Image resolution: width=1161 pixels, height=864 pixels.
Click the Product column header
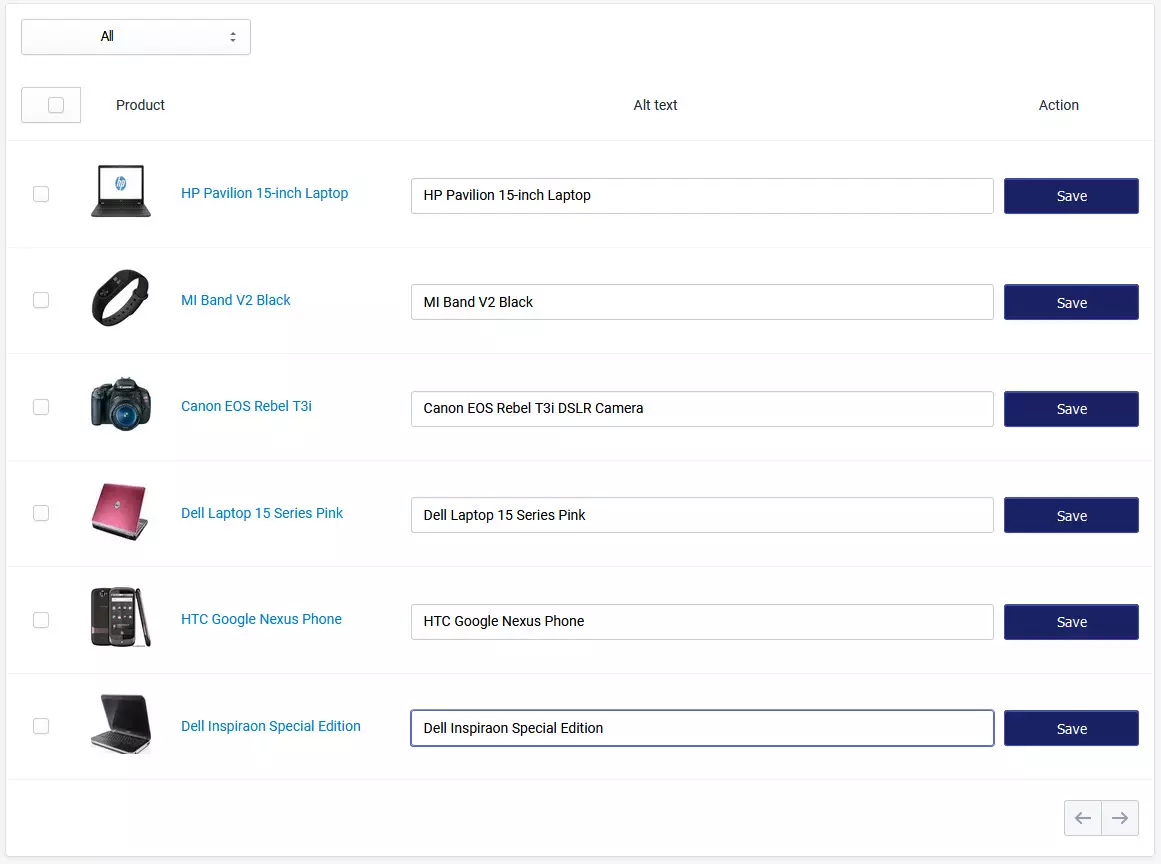point(140,105)
